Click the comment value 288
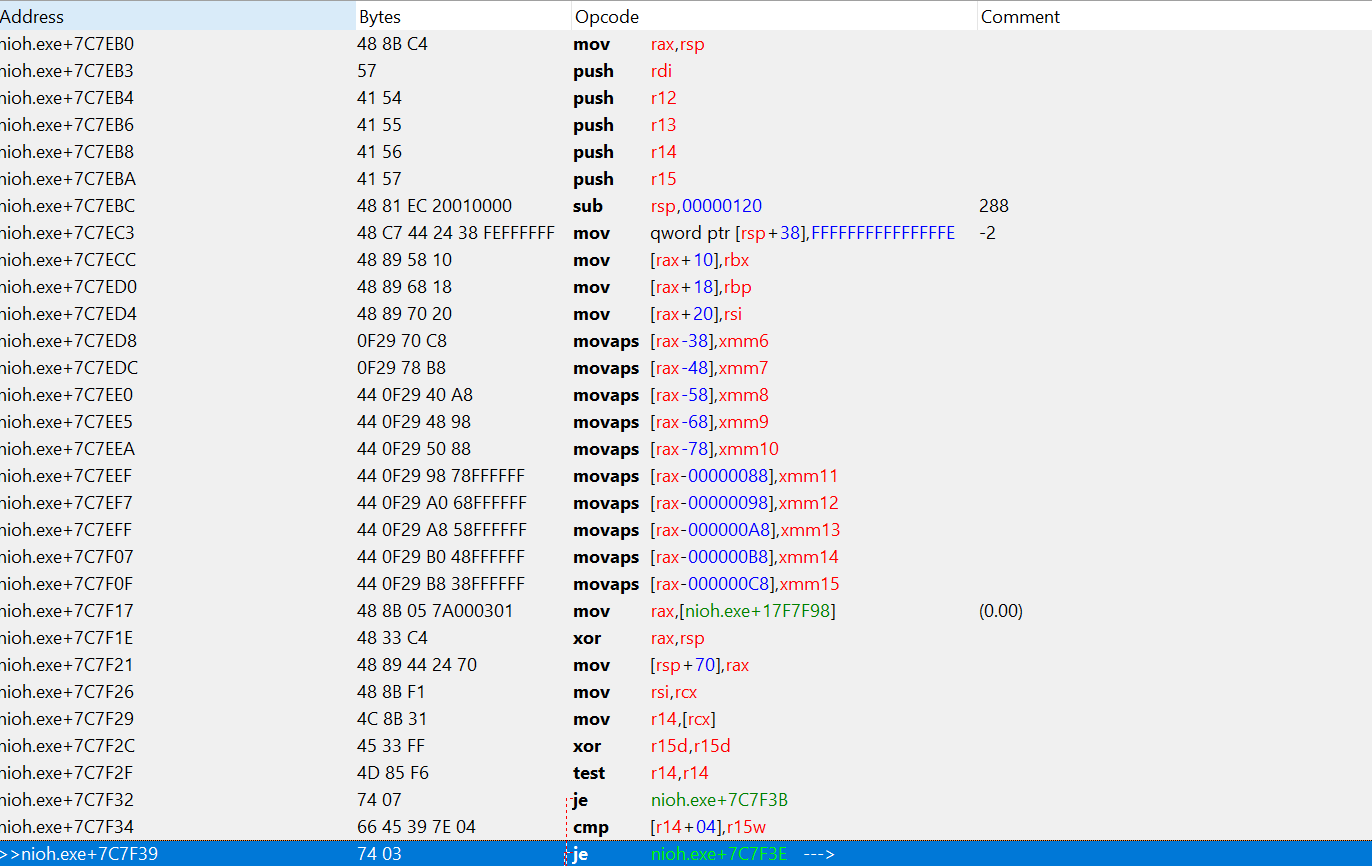 click(x=994, y=206)
